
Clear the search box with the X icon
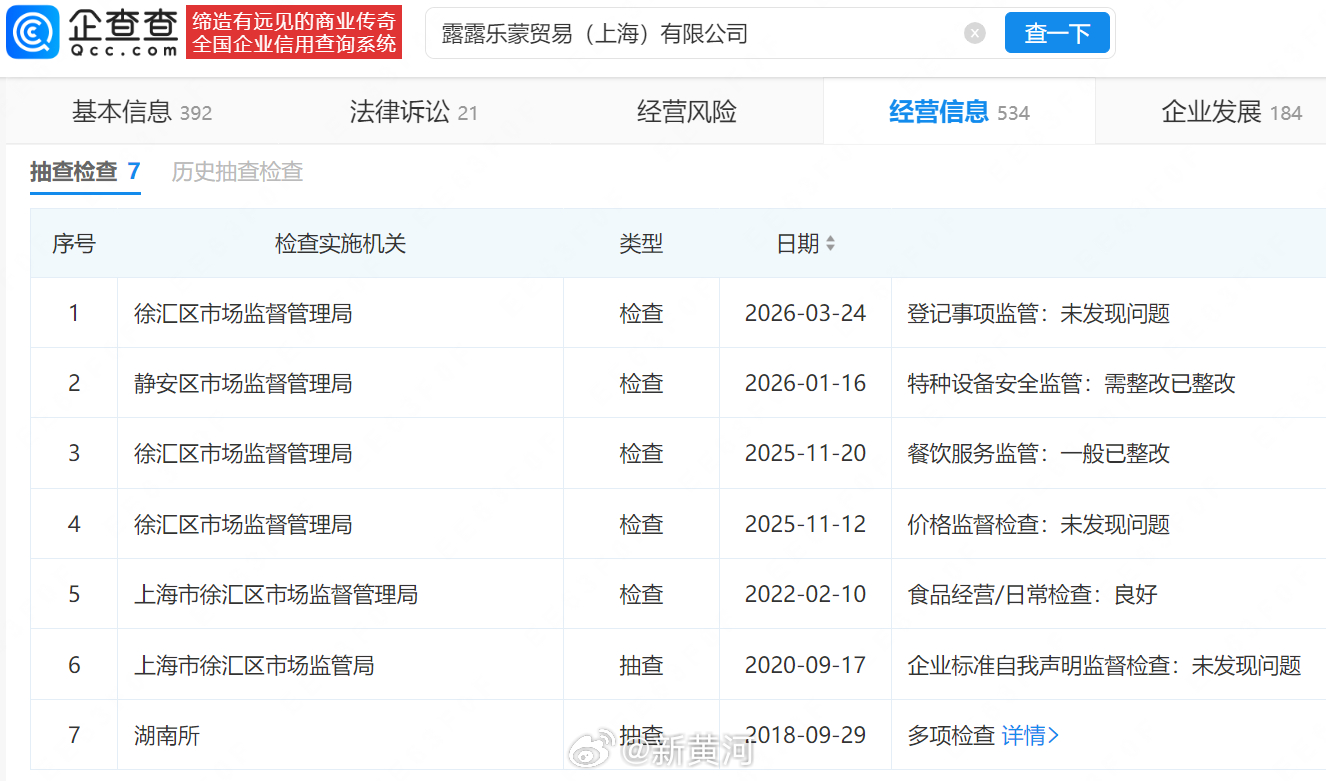pos(975,34)
